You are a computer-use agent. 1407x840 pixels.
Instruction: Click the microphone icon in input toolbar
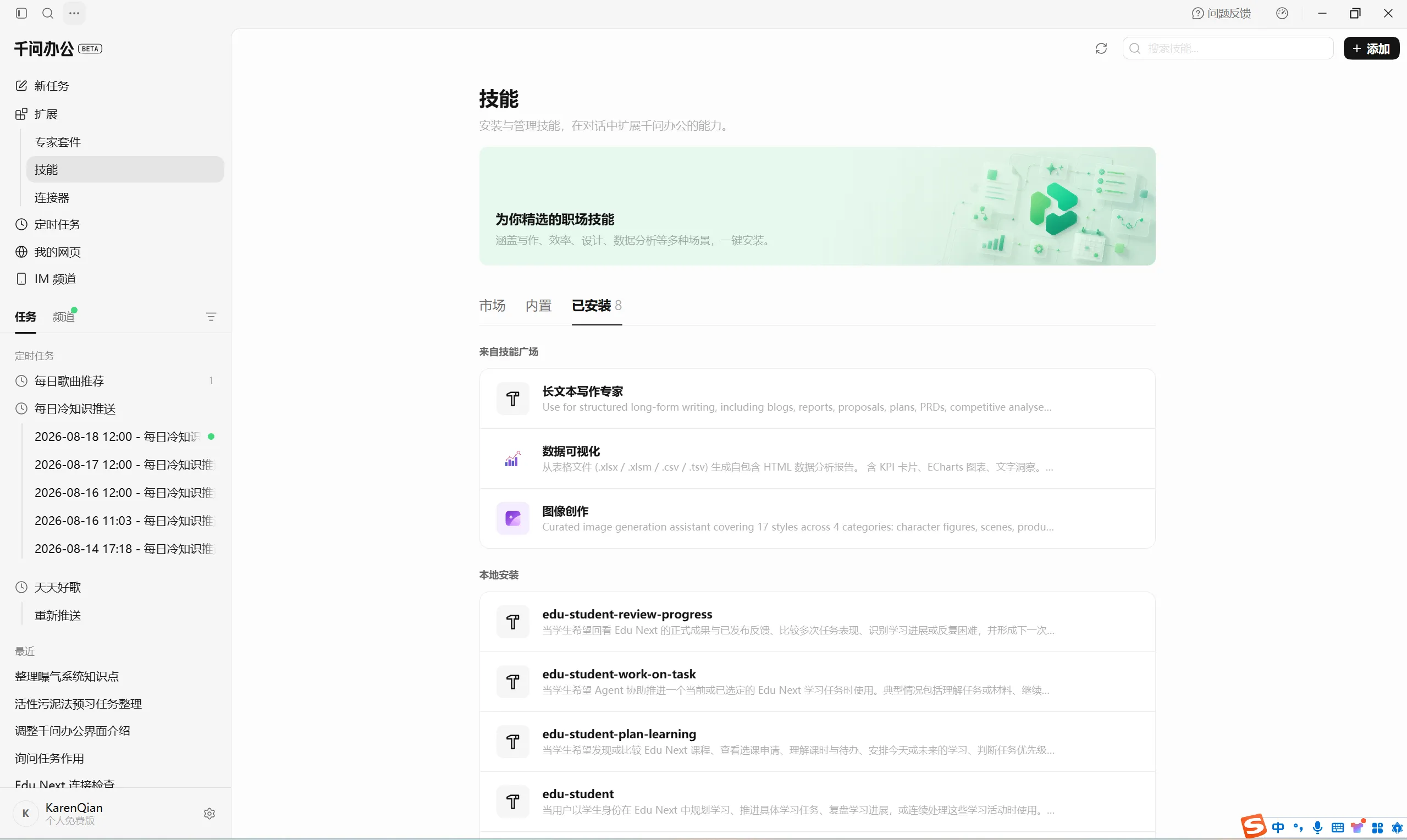1317,827
